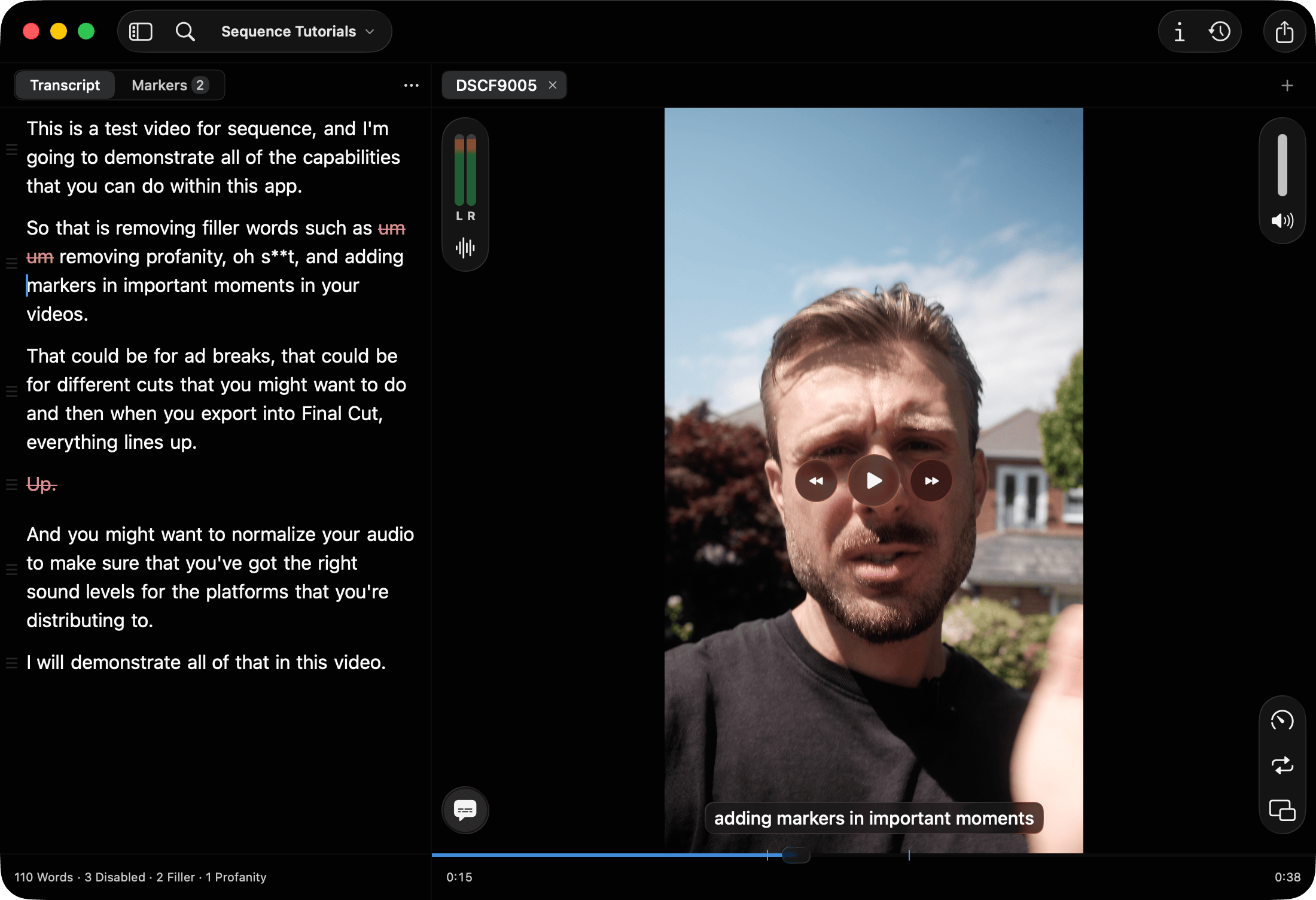Click the L R audio level meter
Screen dimensions: 1316x900
465,178
